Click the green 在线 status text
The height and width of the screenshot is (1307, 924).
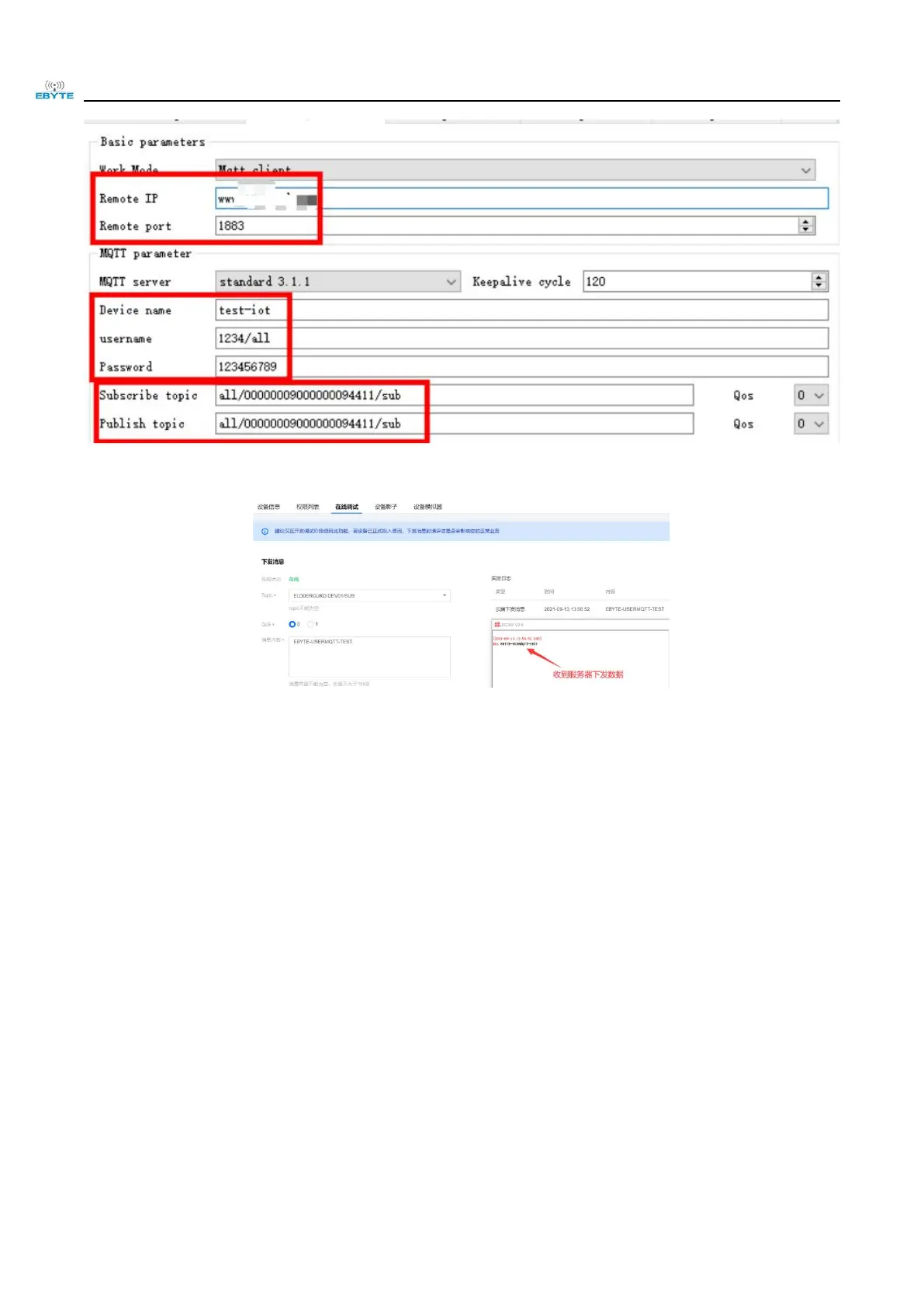point(294,580)
